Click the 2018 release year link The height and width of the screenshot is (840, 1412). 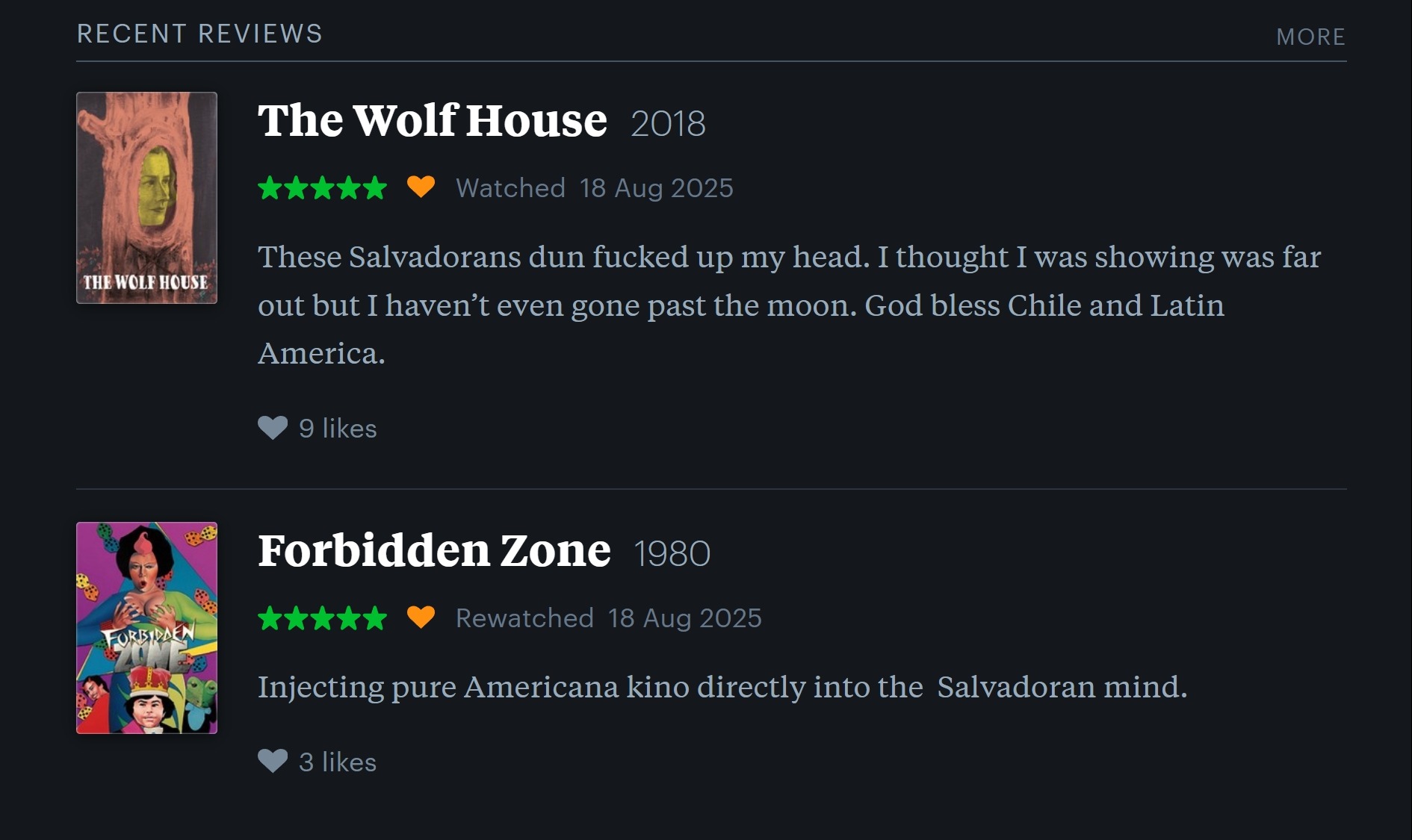668,123
